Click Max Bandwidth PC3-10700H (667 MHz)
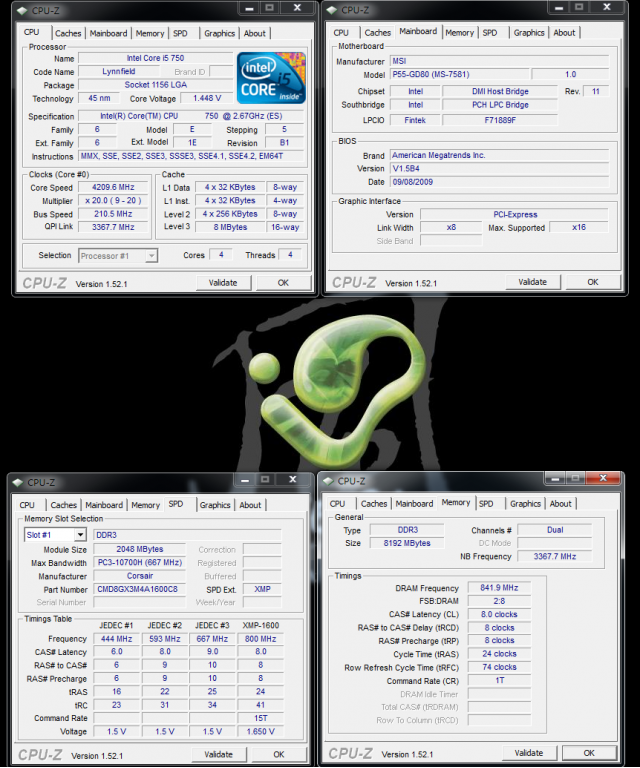The height and width of the screenshot is (768, 640). click(140, 563)
